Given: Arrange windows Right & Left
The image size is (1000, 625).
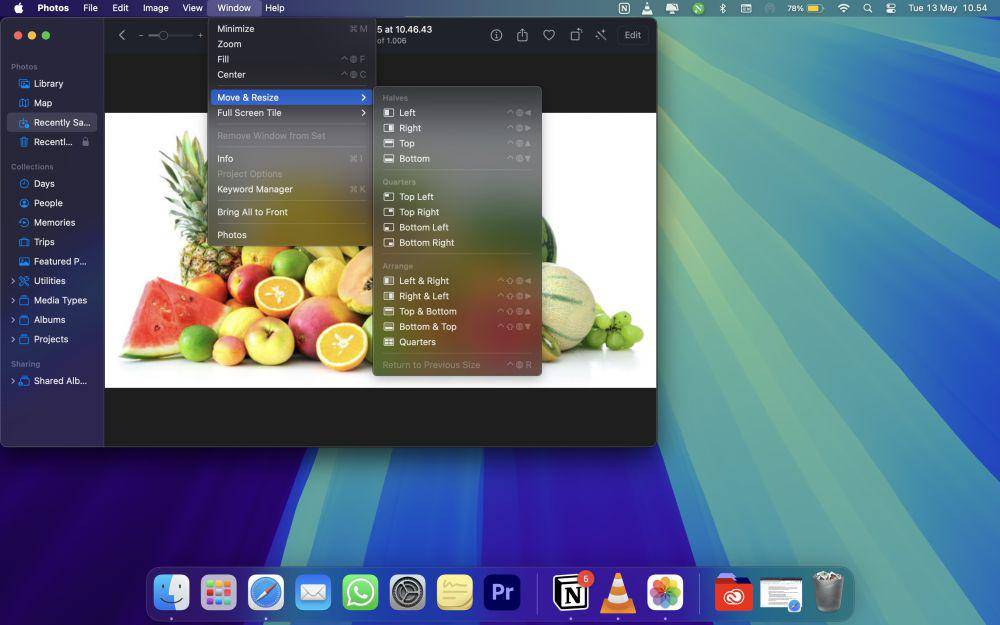Looking at the screenshot, I should (x=457, y=297).
